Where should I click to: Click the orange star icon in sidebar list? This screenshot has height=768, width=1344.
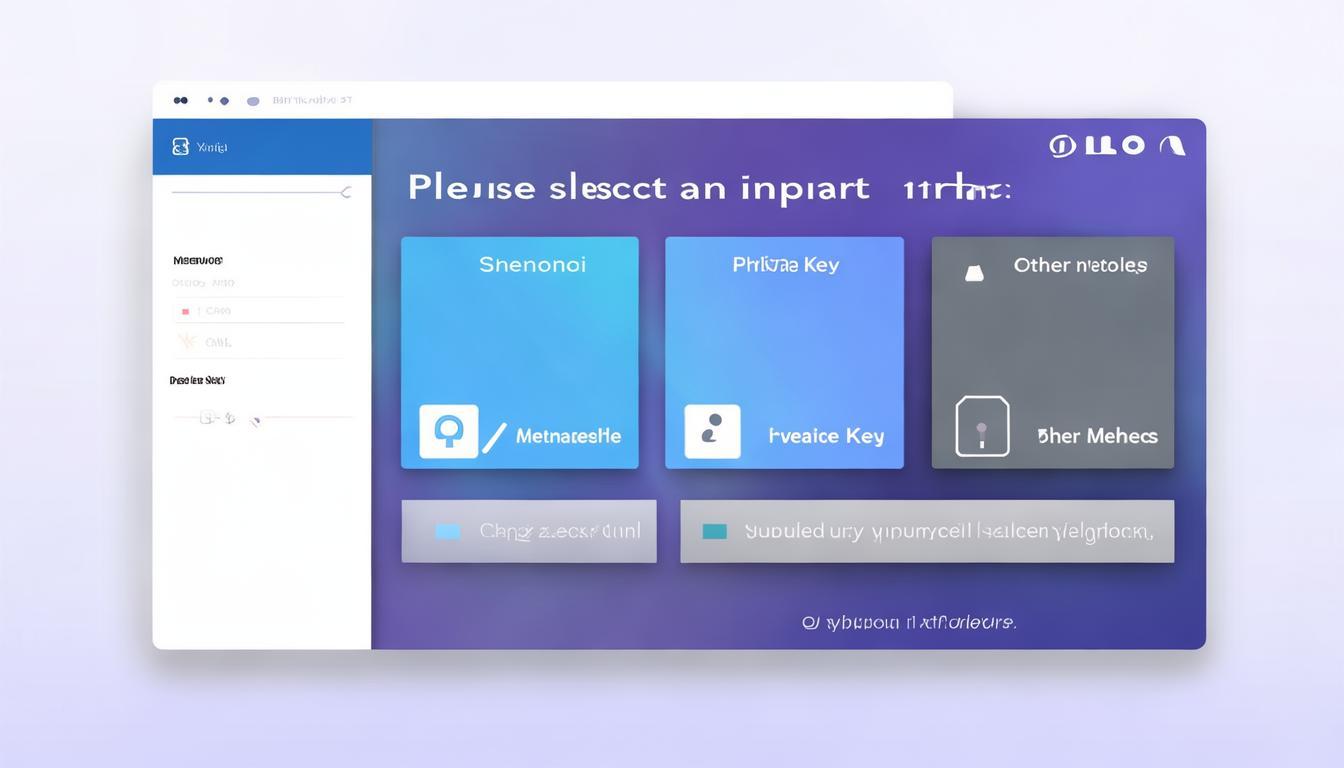click(x=186, y=342)
